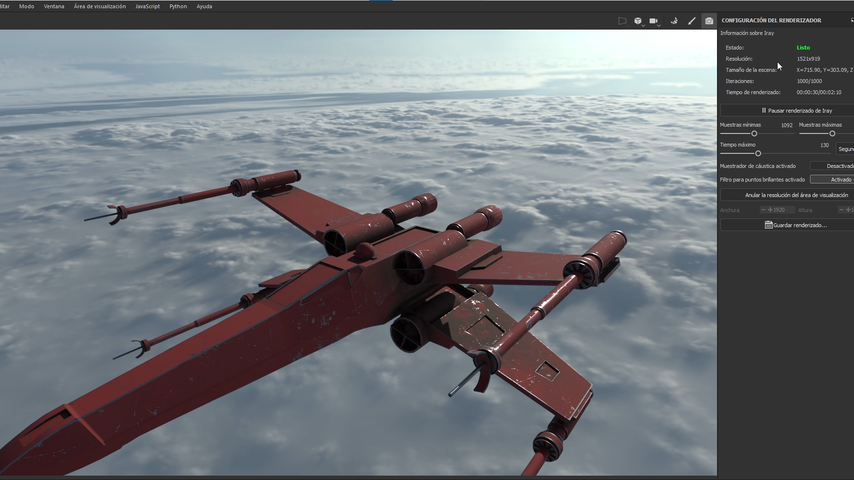The image size is (854, 480).
Task: Select the Iray rendering camera icon
Action: point(709,21)
